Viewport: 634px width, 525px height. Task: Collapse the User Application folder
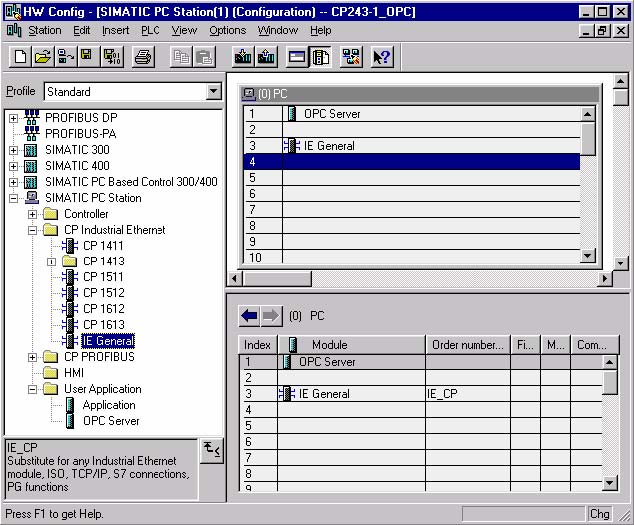point(32,389)
